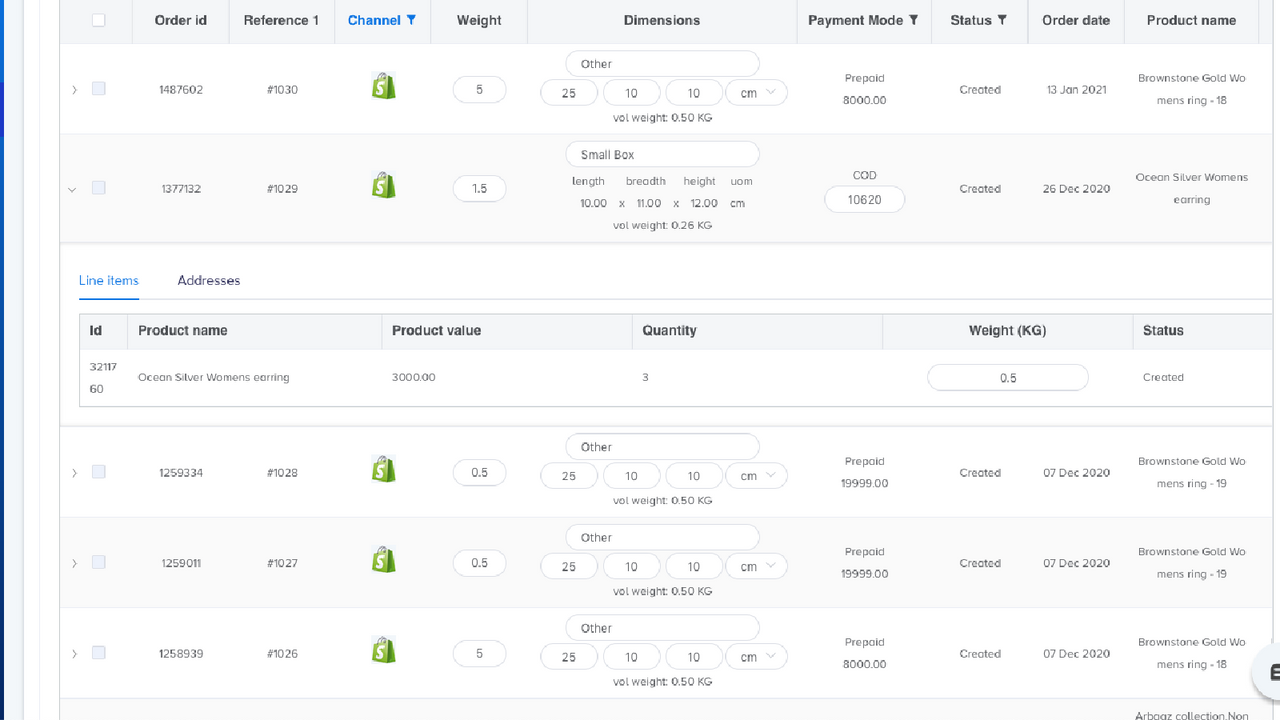Click Shopify icon for order 1487602
The image size is (1280, 720).
click(384, 86)
